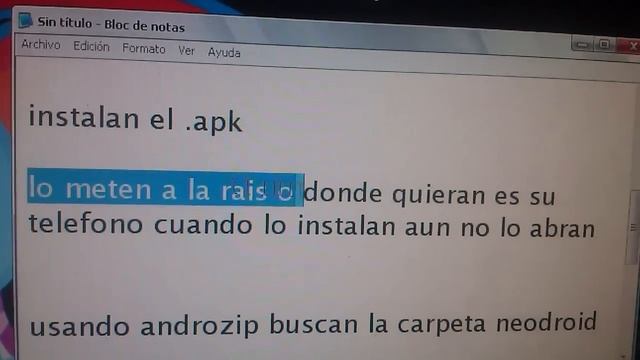The height and width of the screenshot is (360, 640).
Task: Open the Ver menu
Action: coord(186,51)
